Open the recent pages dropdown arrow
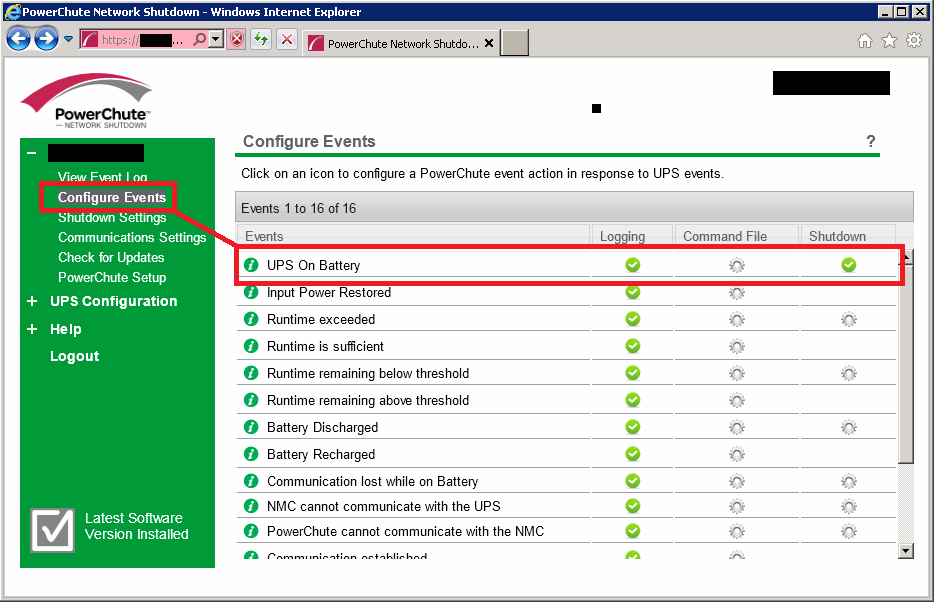Image resolution: width=934 pixels, height=602 pixels. pyautogui.click(x=69, y=40)
